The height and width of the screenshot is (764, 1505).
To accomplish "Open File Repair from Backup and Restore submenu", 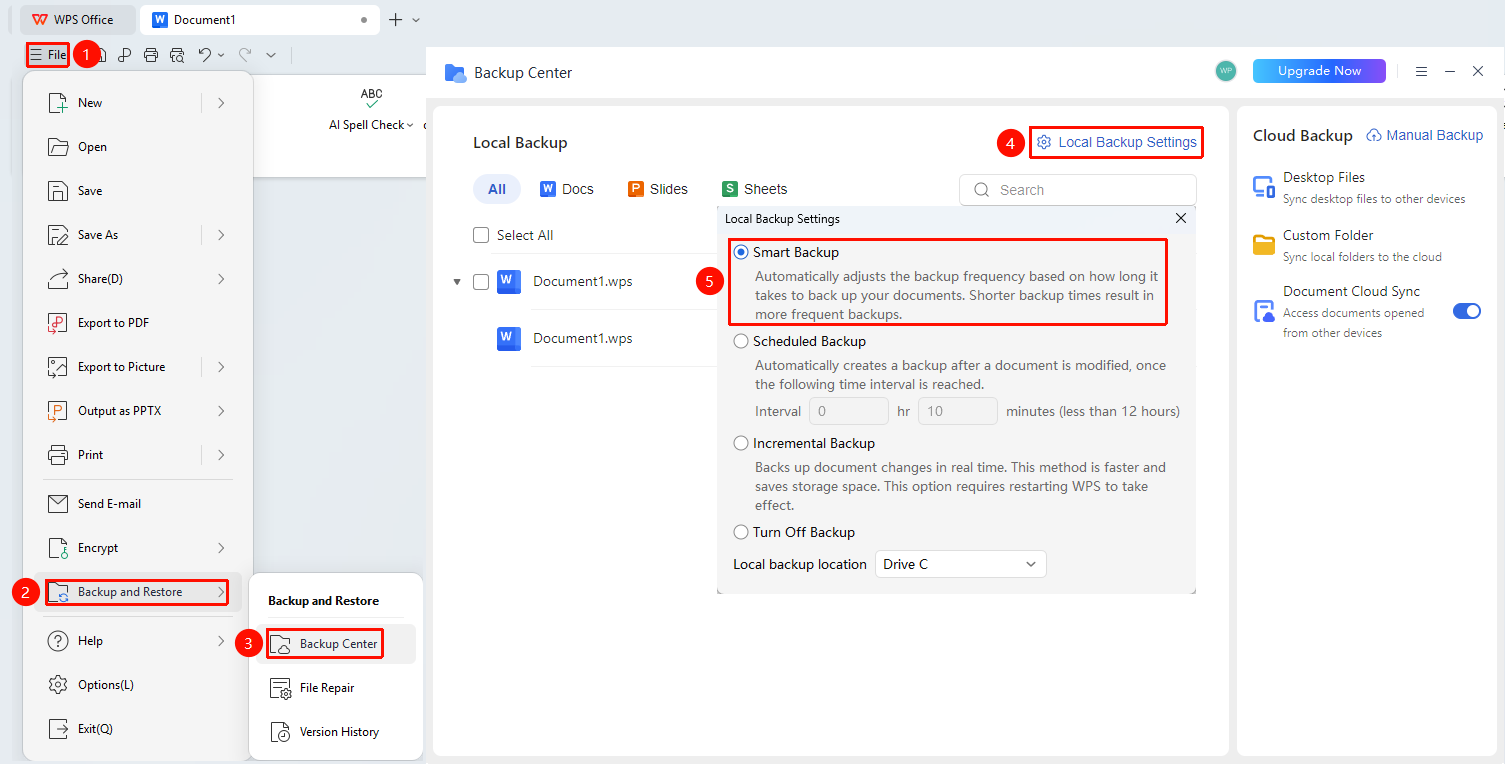I will click(336, 688).
